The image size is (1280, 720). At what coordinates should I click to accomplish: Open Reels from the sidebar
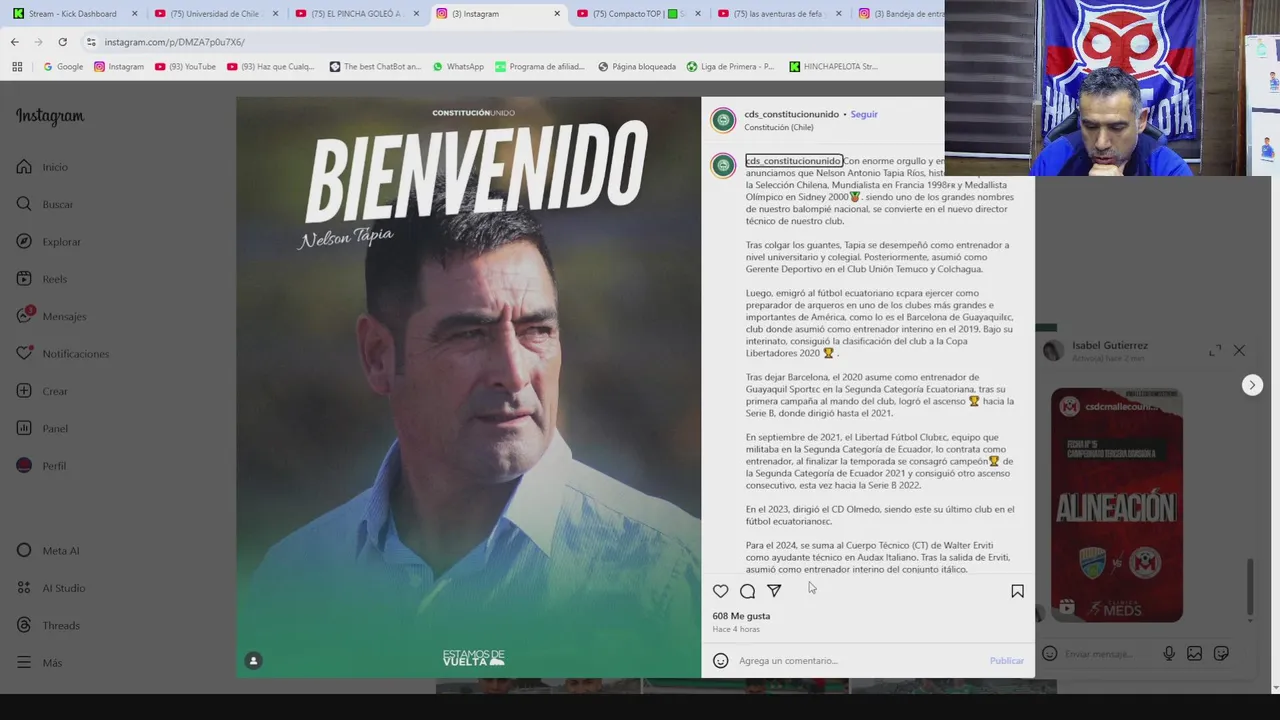click(x=41, y=279)
